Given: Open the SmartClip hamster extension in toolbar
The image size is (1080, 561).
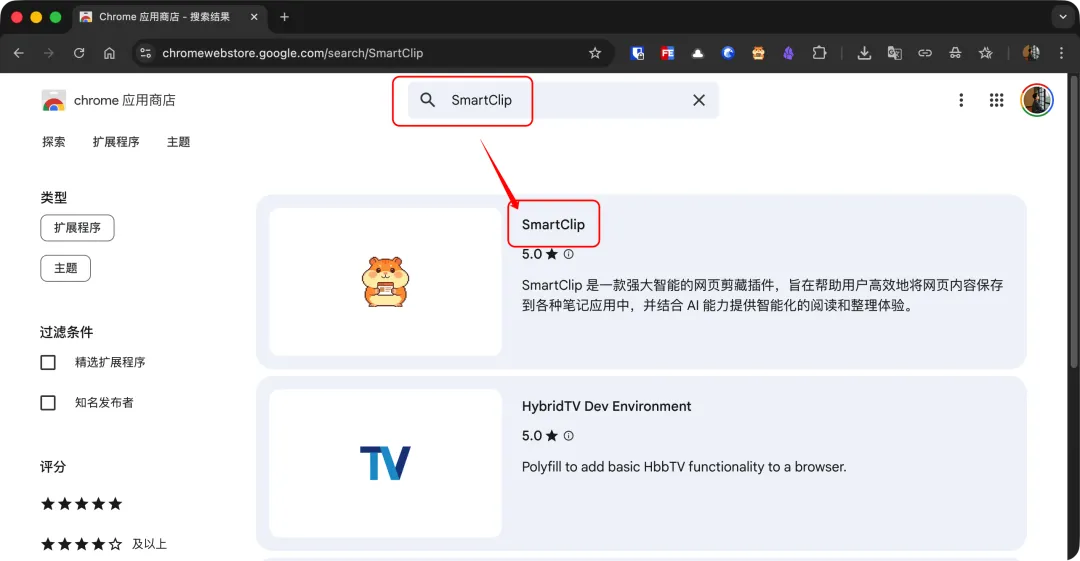Looking at the screenshot, I should (758, 53).
